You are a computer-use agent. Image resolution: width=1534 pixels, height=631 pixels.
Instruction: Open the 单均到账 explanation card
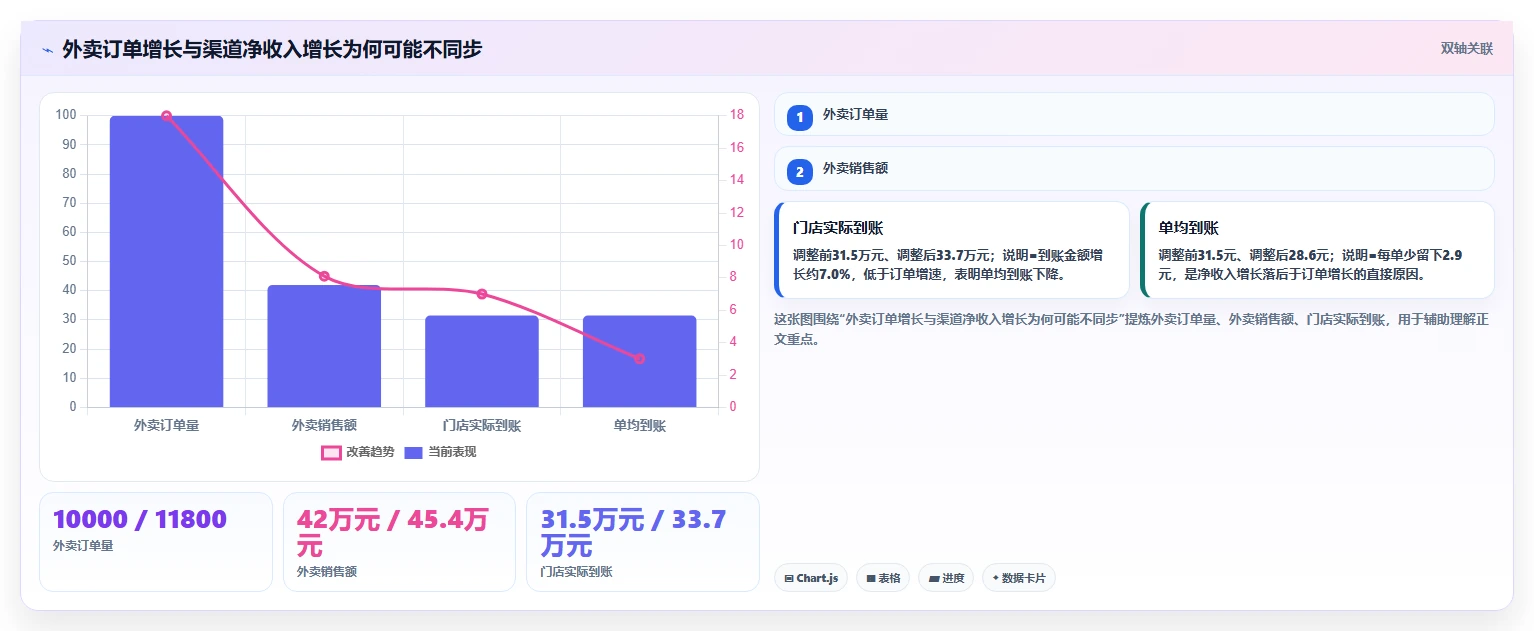tap(1317, 250)
